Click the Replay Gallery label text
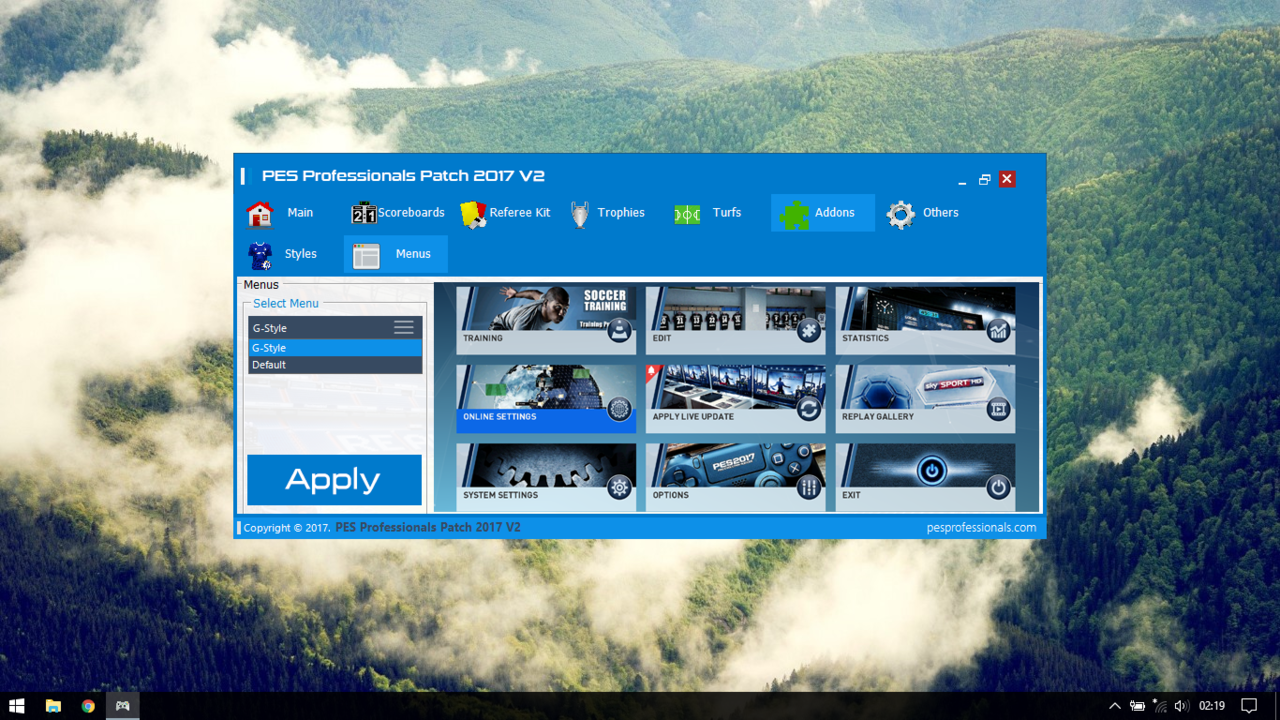The height and width of the screenshot is (720, 1280). 878,417
